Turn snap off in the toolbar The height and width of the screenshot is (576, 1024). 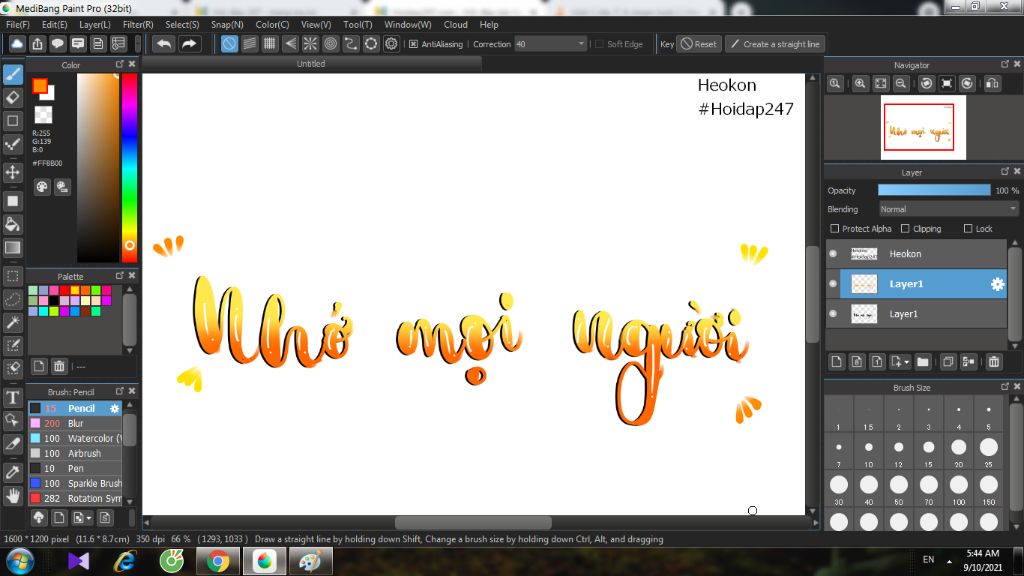[229, 44]
